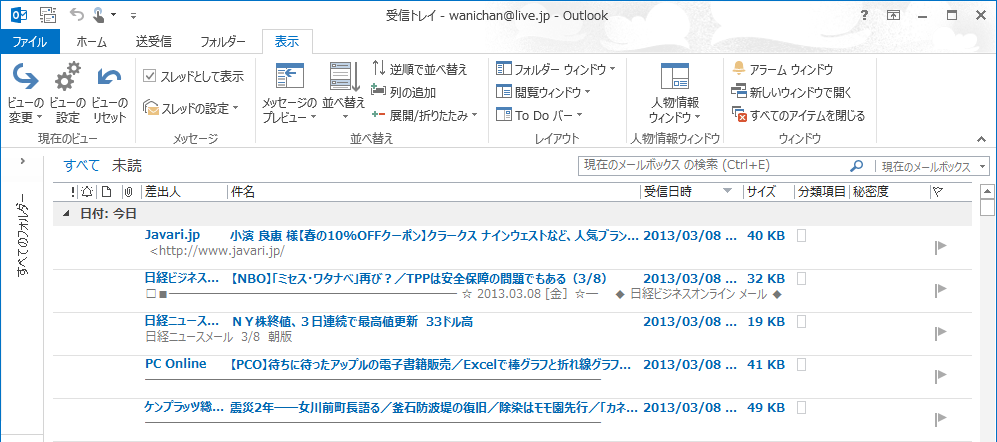Open quick access toolbar customize dropdown
Image resolution: width=997 pixels, height=442 pixels.
tap(132, 15)
